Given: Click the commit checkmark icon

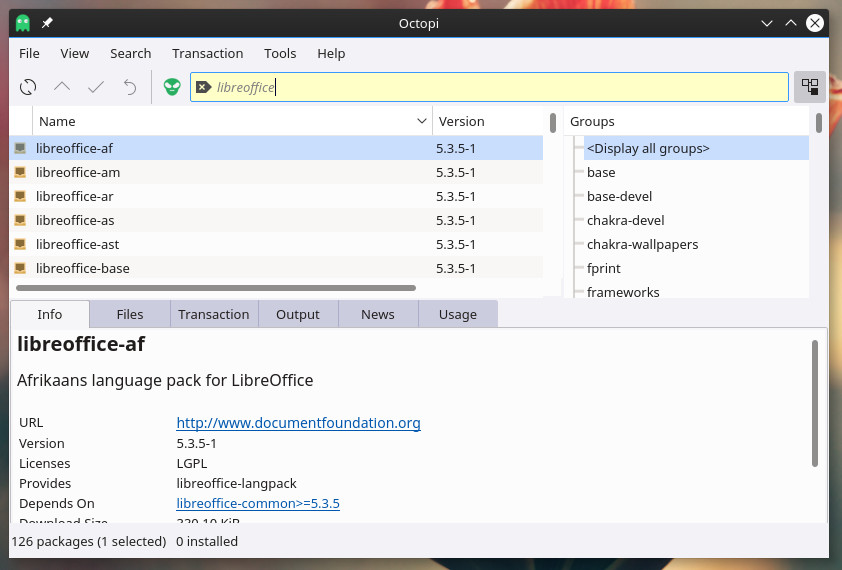Looking at the screenshot, I should (x=96, y=87).
